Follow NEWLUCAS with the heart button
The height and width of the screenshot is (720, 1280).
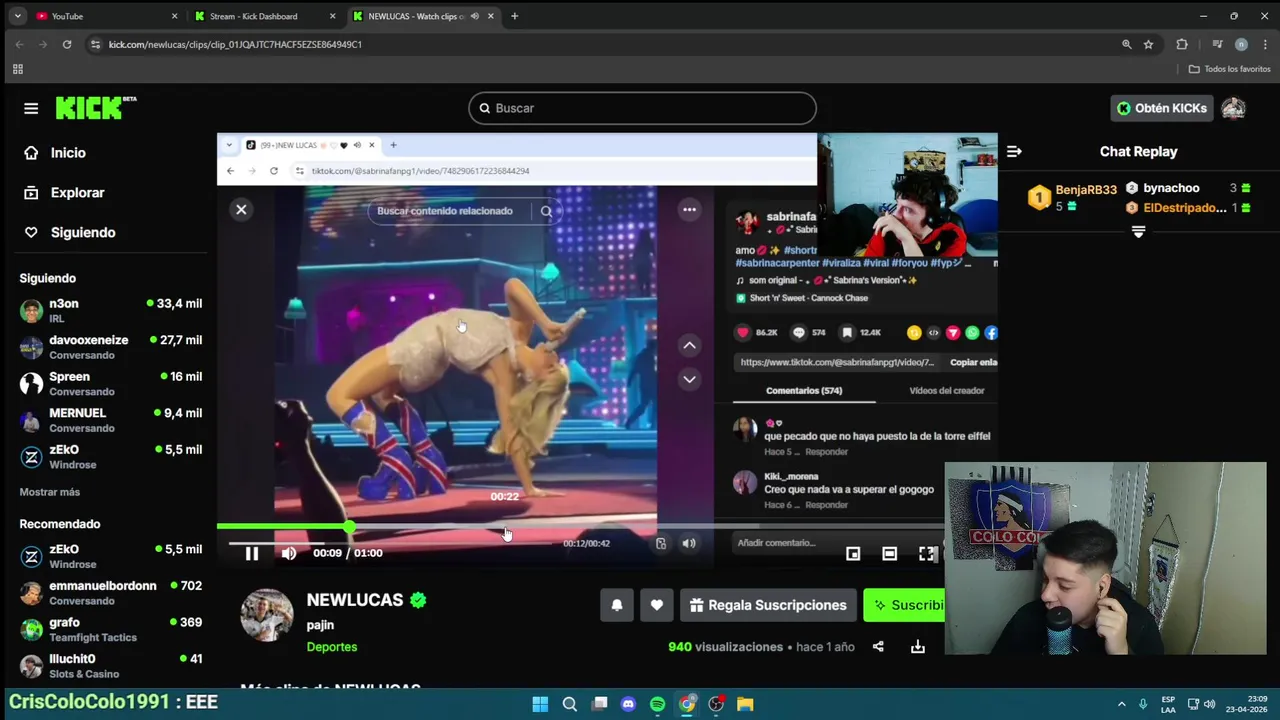coord(657,605)
